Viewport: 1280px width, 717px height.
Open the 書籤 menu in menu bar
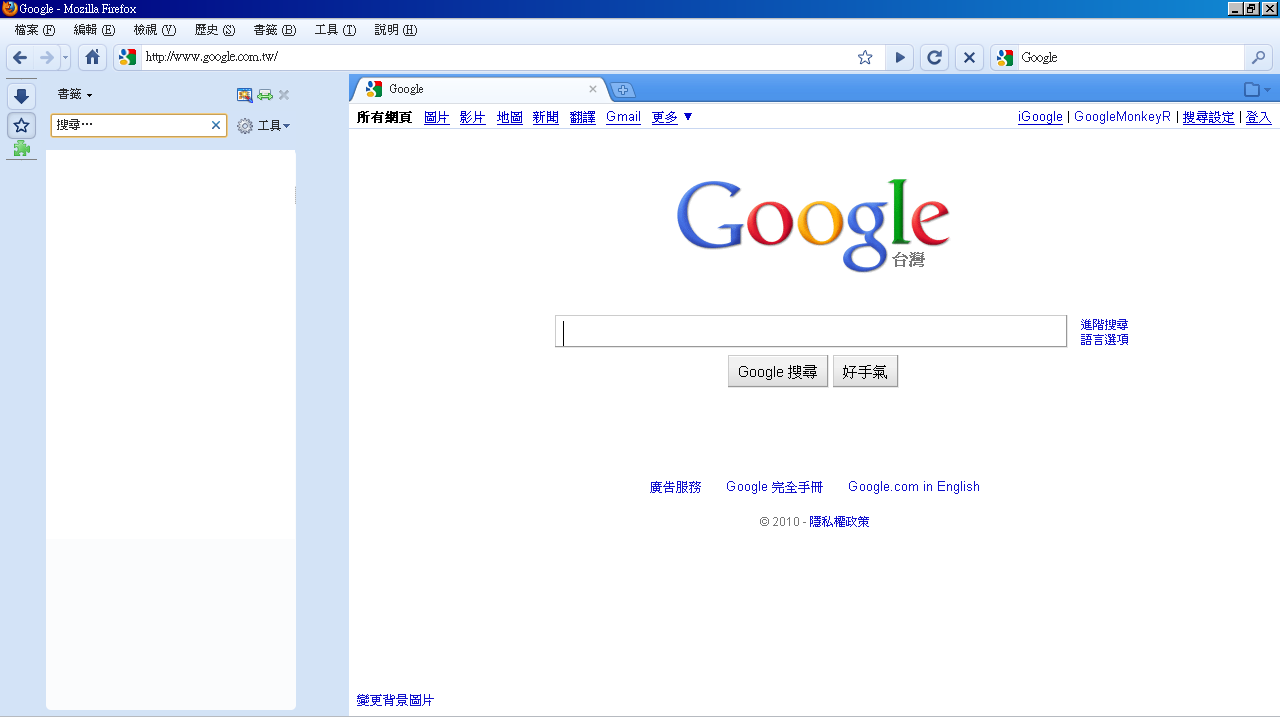point(275,30)
